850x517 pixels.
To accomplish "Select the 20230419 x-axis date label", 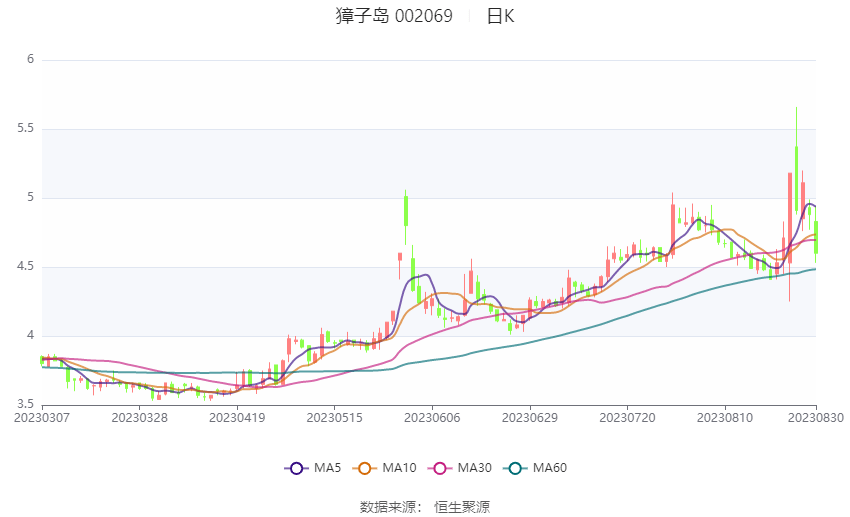I will (237, 418).
